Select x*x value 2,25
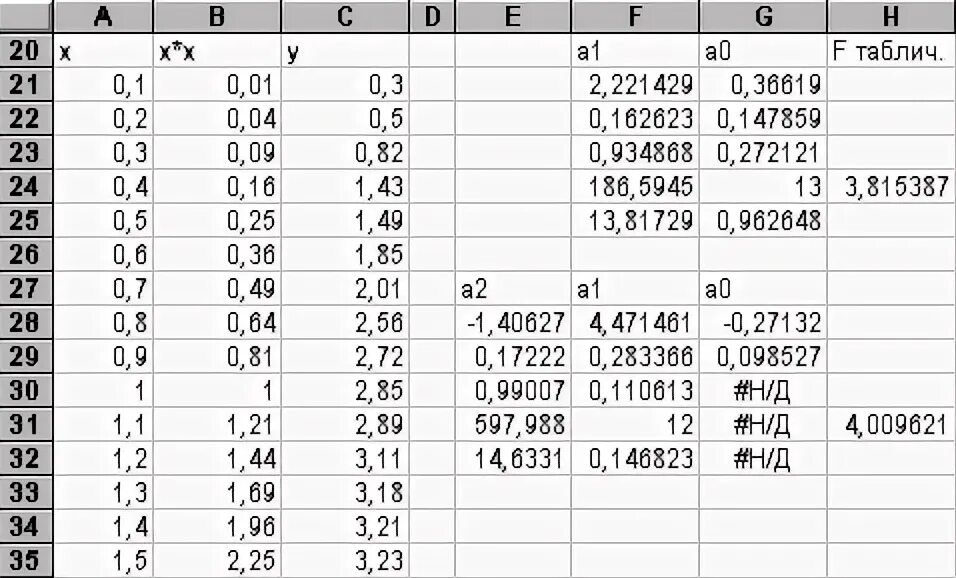The height and width of the screenshot is (578, 956). pyautogui.click(x=217, y=560)
